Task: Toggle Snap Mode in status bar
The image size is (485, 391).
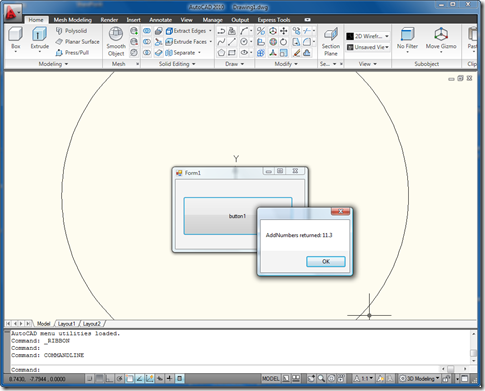Action: pos(90,378)
